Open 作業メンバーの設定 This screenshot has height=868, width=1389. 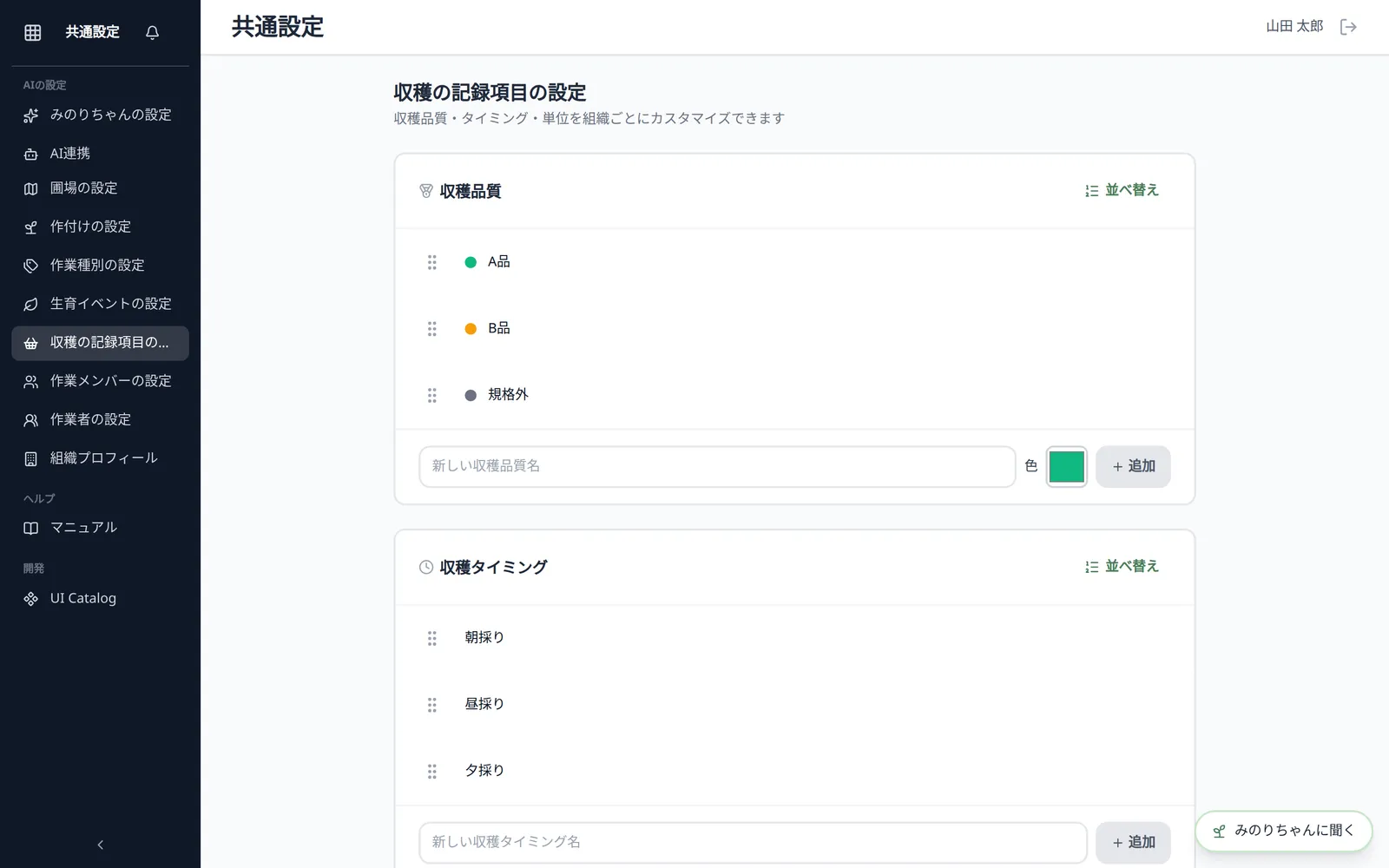point(100,381)
